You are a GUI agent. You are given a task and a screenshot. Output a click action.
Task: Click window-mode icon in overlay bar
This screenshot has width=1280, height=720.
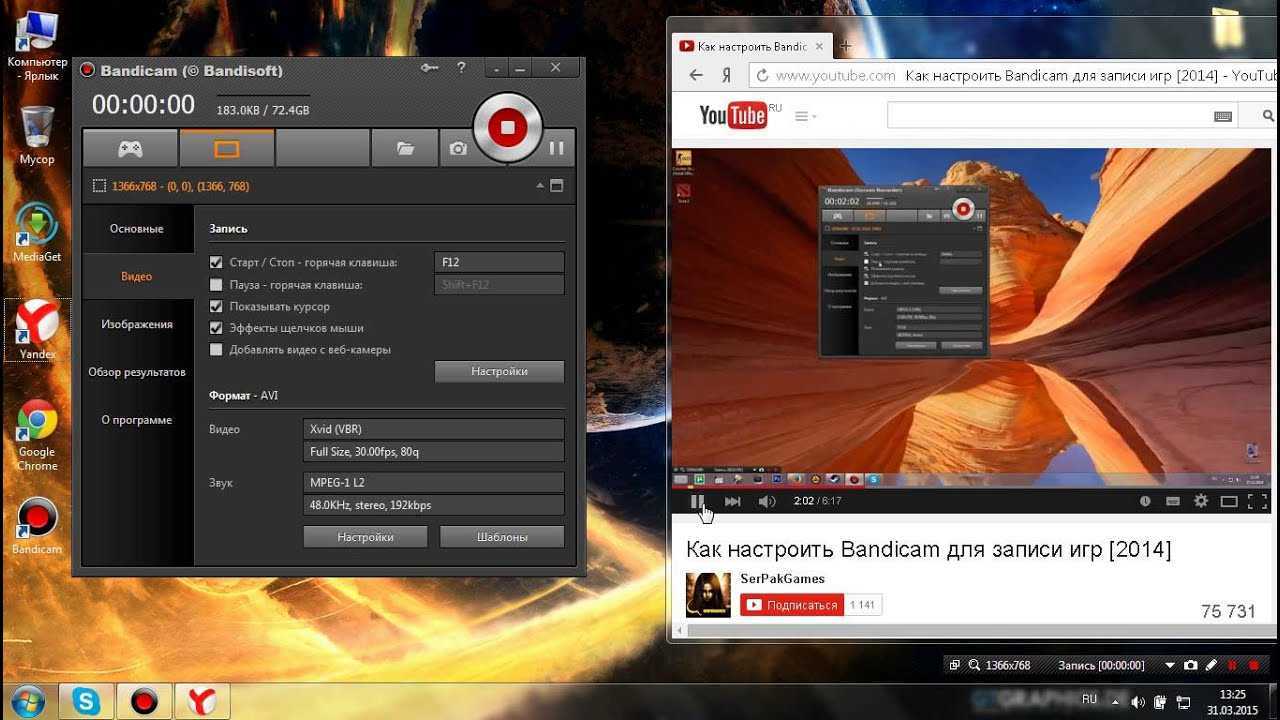coord(955,665)
